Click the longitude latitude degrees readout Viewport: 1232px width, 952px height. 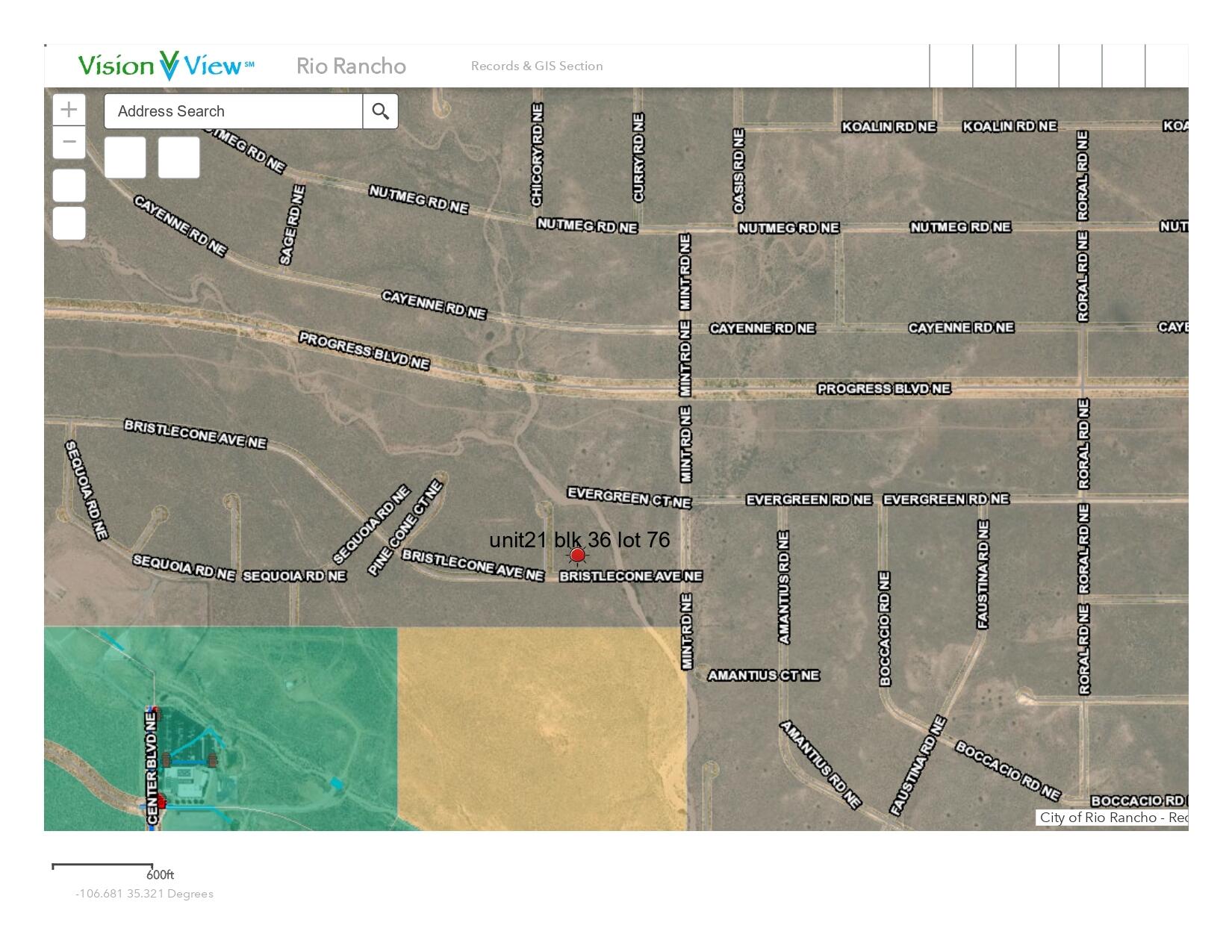point(144,894)
